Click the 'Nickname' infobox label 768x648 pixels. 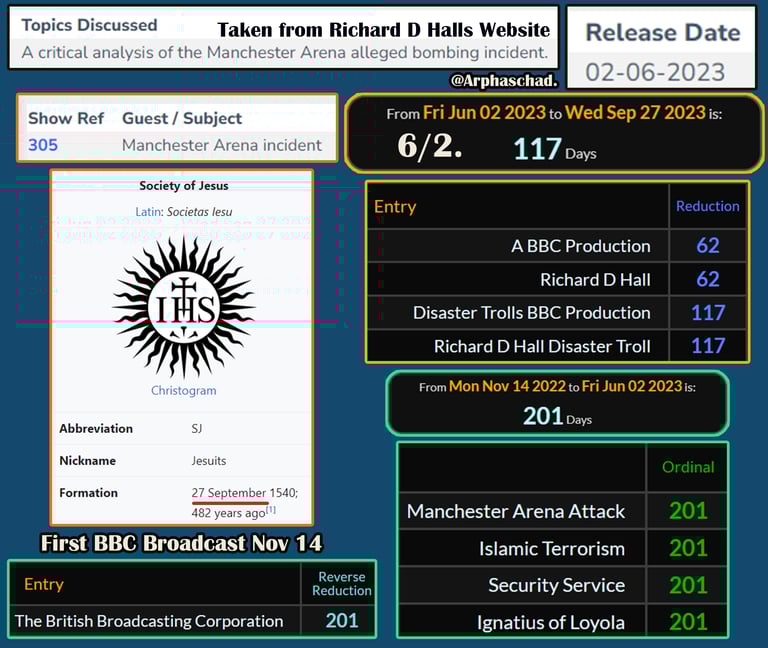[88, 461]
